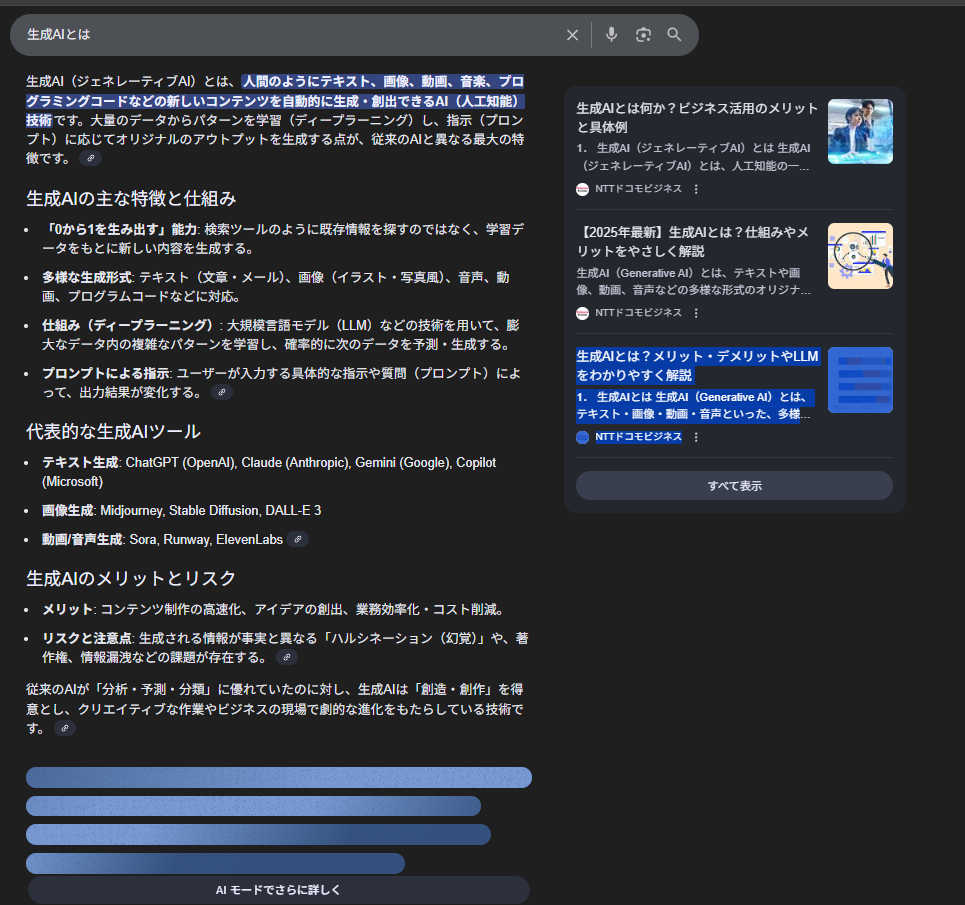
Task: Start voice search with microphone icon
Action: click(x=611, y=35)
